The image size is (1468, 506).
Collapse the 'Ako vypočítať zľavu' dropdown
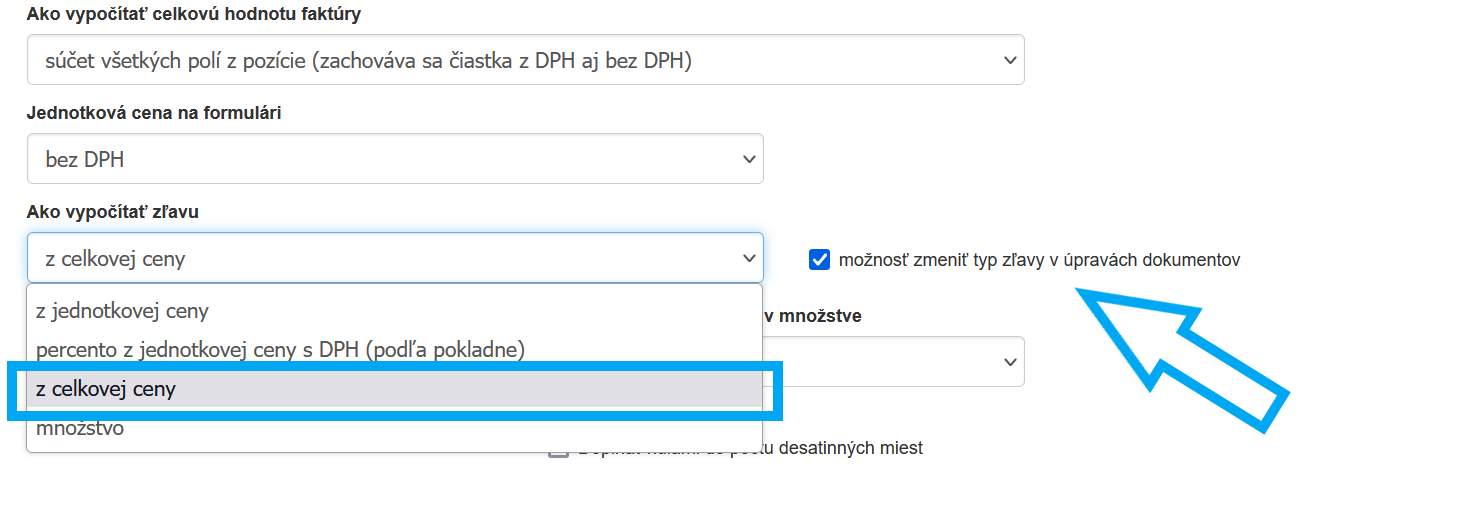[x=395, y=258]
